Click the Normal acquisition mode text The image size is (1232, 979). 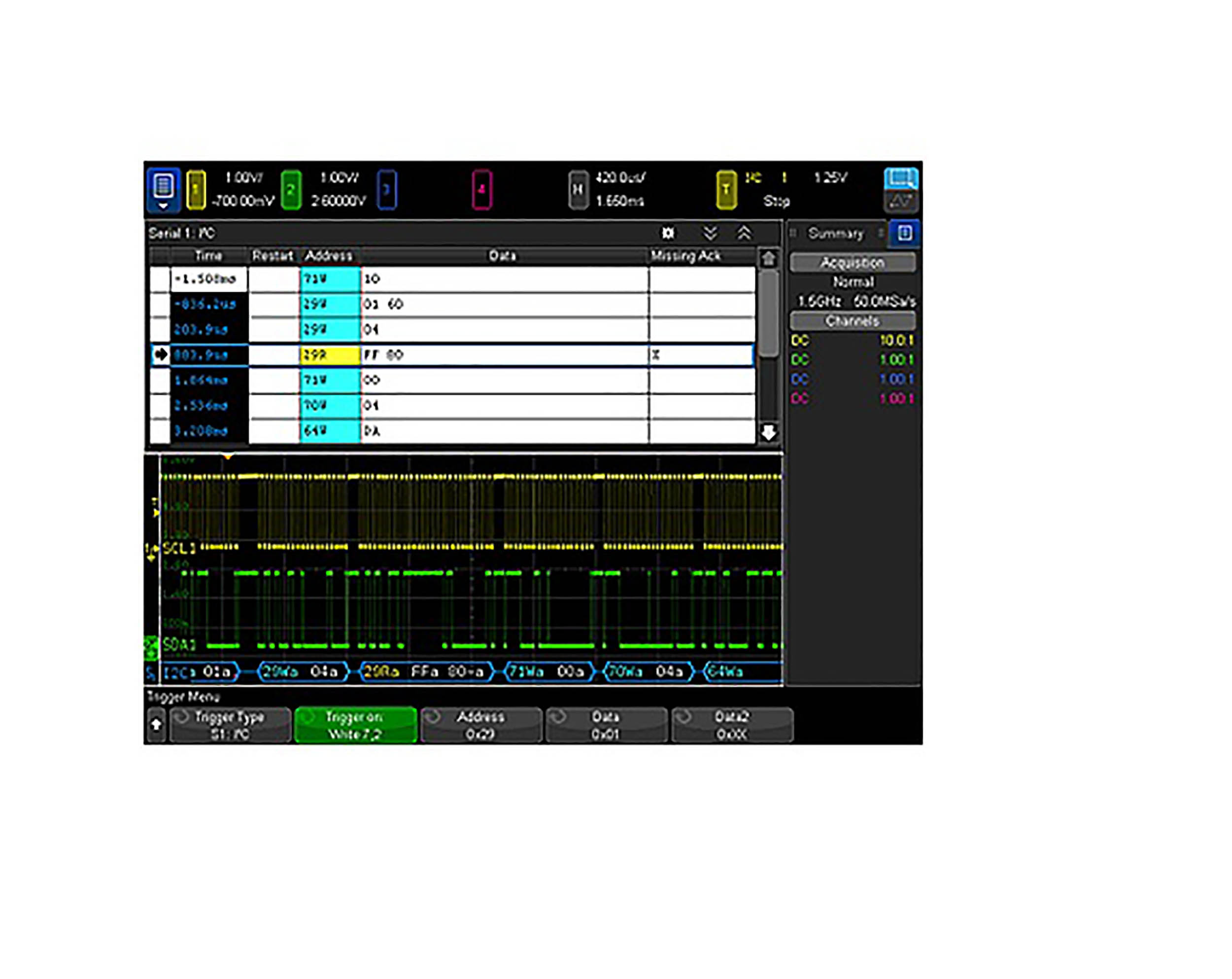coord(853,282)
